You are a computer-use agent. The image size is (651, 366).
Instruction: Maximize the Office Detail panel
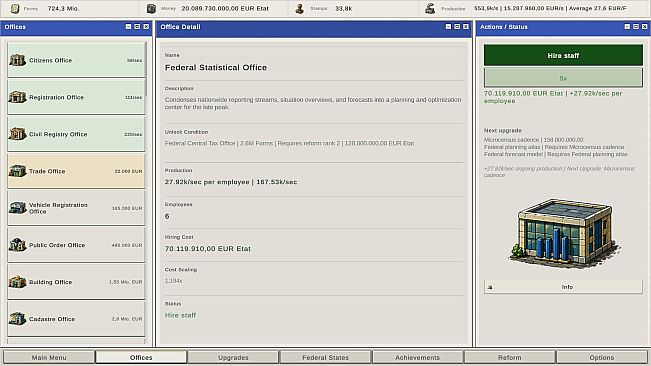[457, 27]
